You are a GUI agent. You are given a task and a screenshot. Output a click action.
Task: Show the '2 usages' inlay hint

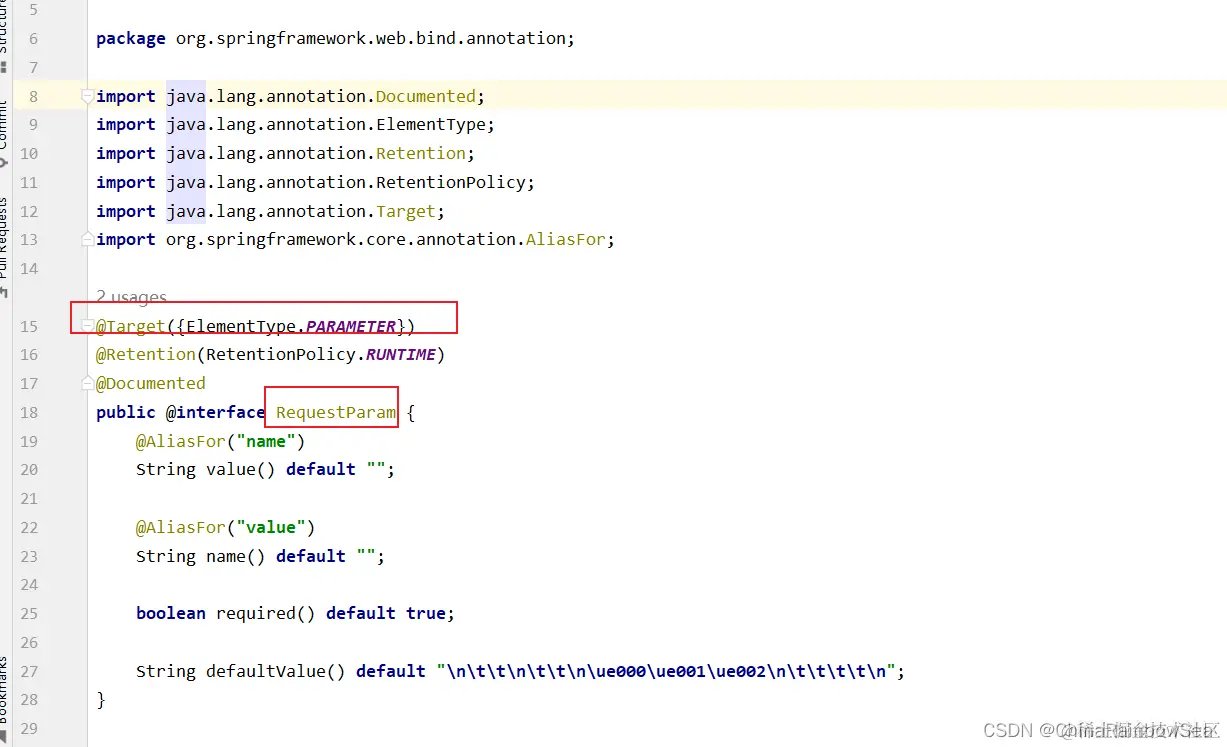point(131,297)
